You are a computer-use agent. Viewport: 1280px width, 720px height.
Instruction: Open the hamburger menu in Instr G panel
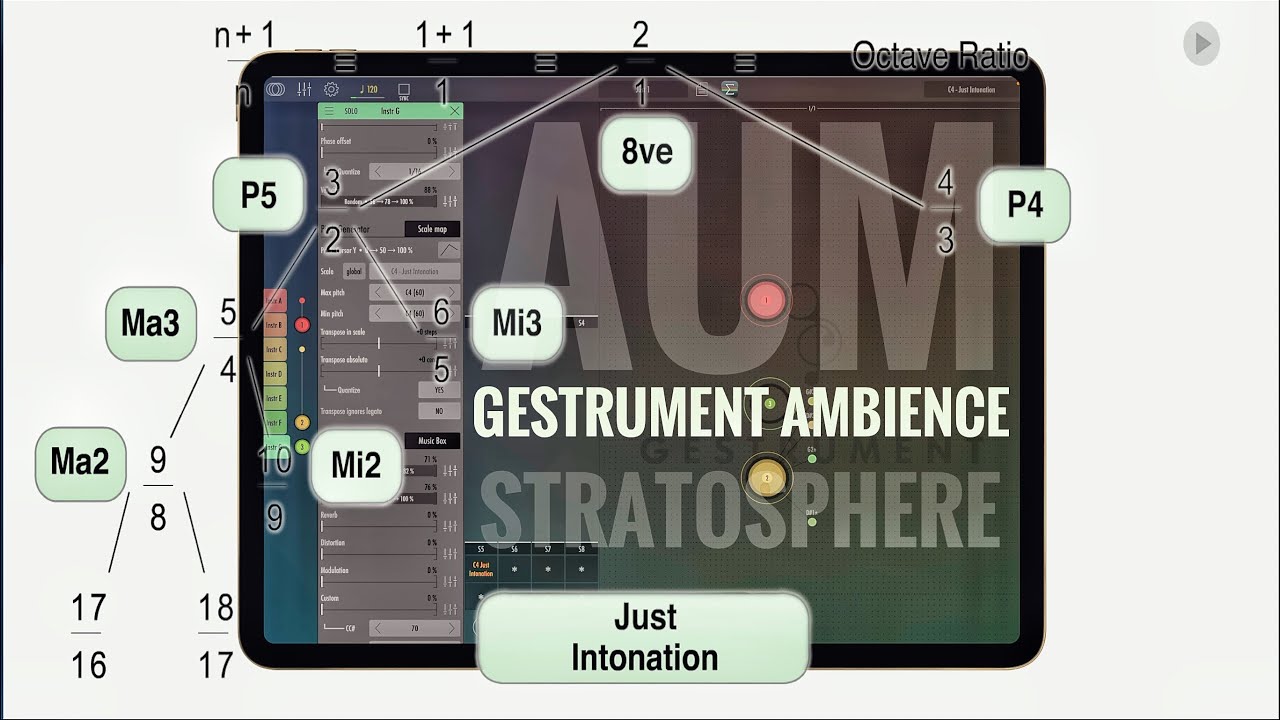click(329, 111)
